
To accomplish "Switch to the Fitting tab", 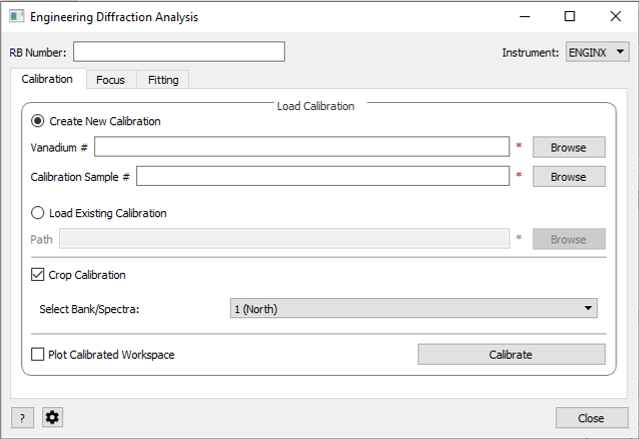I will click(x=163, y=80).
